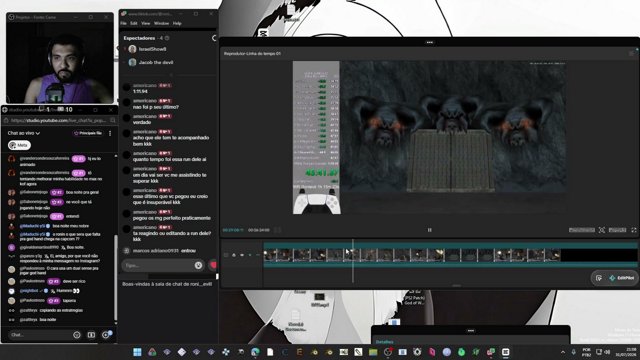The width and height of the screenshot is (640, 360).
Task: Click the player panel menu icon at the top right
Action: [x=632, y=53]
